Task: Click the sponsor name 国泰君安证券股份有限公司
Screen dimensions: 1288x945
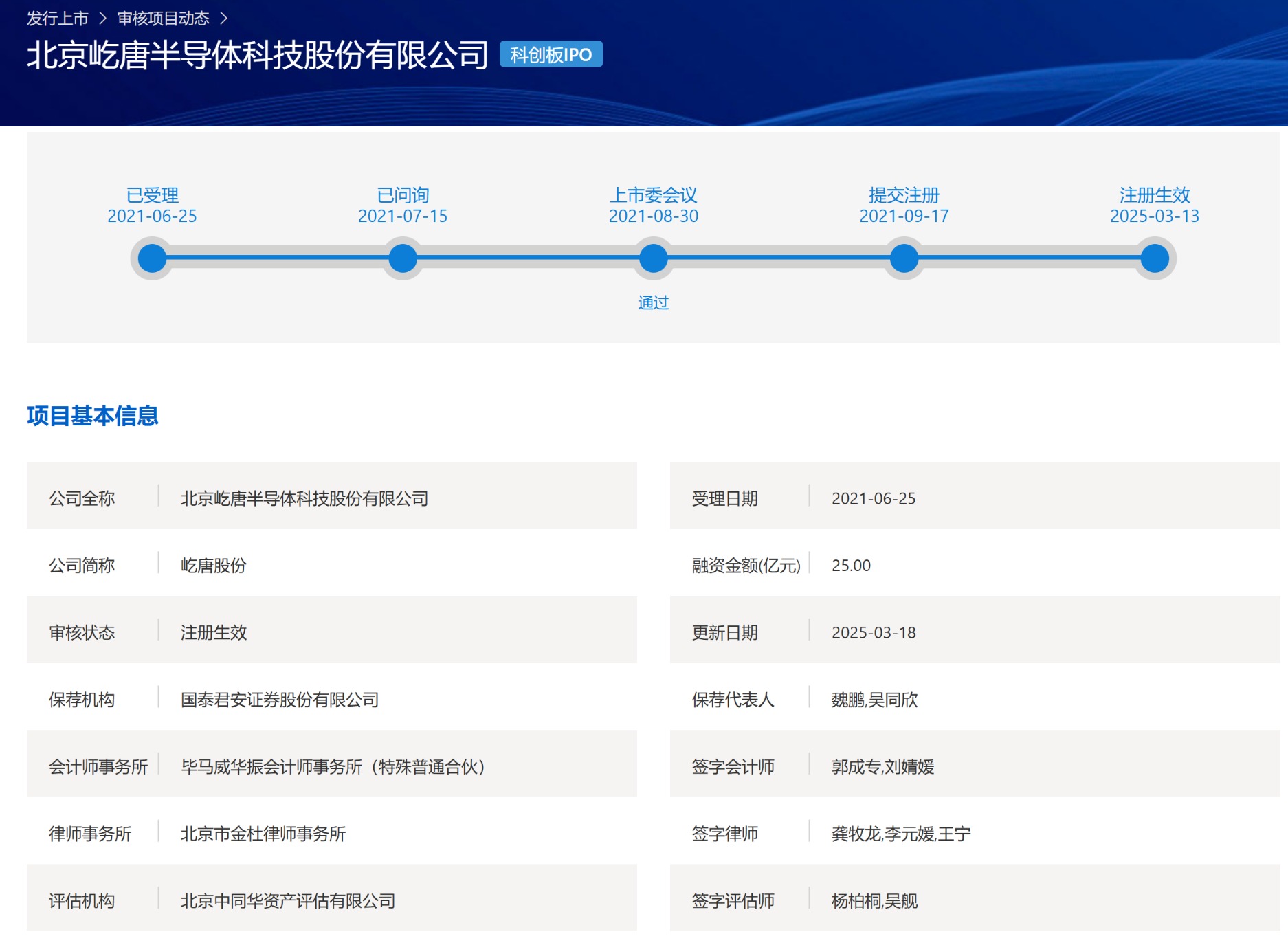Action: [280, 700]
